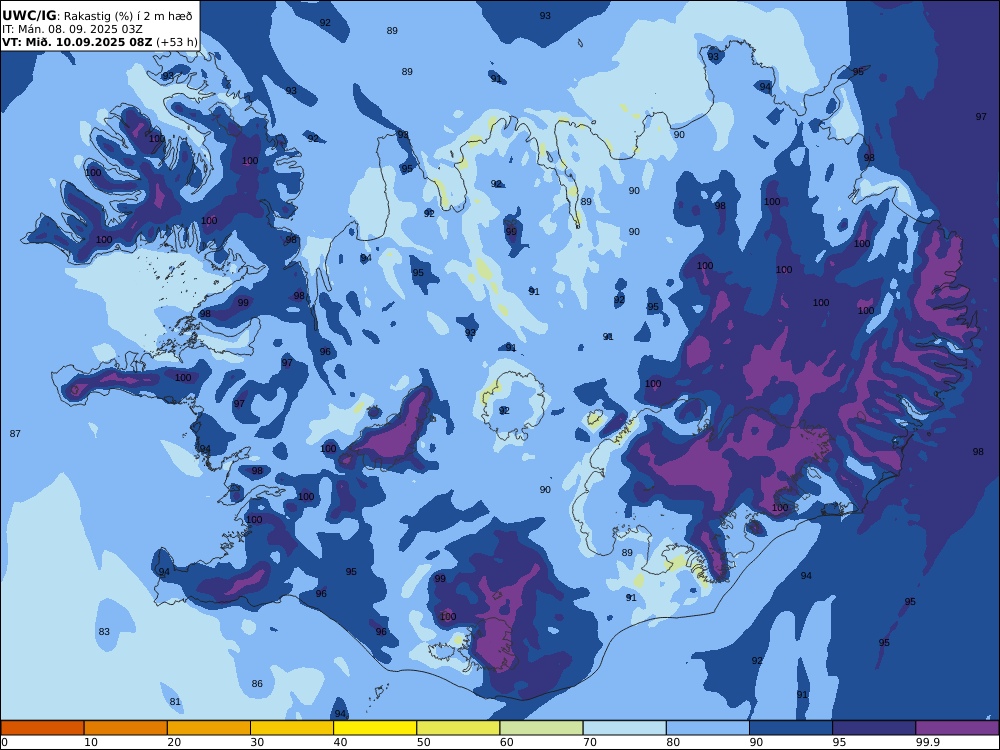Click the legend tick label '20'
The height and width of the screenshot is (750, 1000).
tap(174, 742)
